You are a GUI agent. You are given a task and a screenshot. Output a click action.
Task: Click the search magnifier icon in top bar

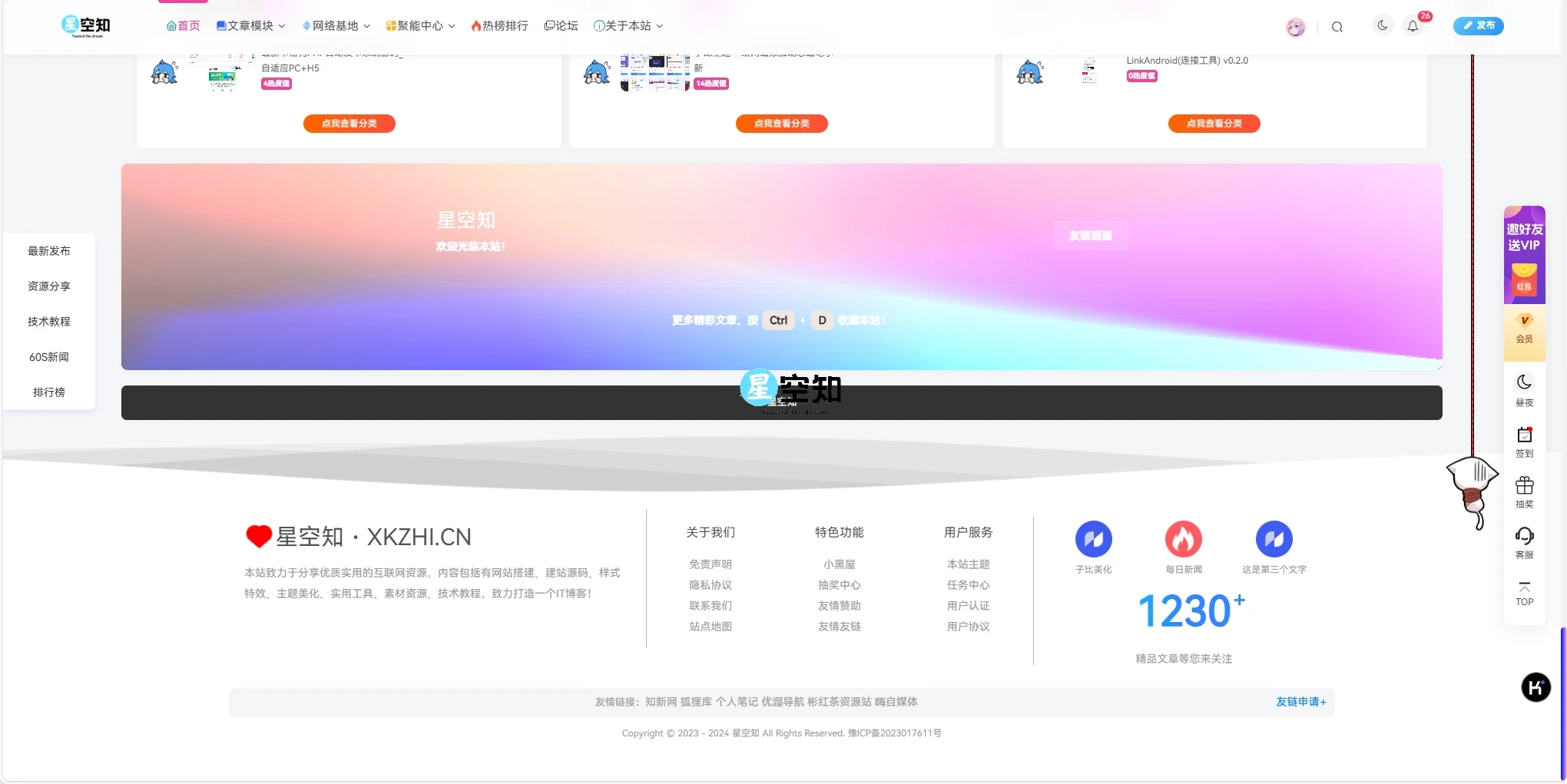click(x=1337, y=26)
